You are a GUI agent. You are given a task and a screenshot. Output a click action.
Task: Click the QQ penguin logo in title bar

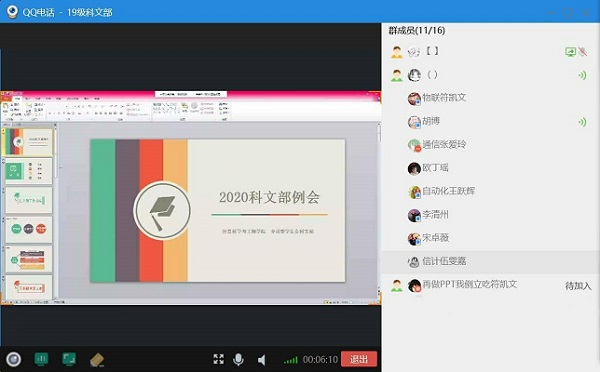[12, 11]
